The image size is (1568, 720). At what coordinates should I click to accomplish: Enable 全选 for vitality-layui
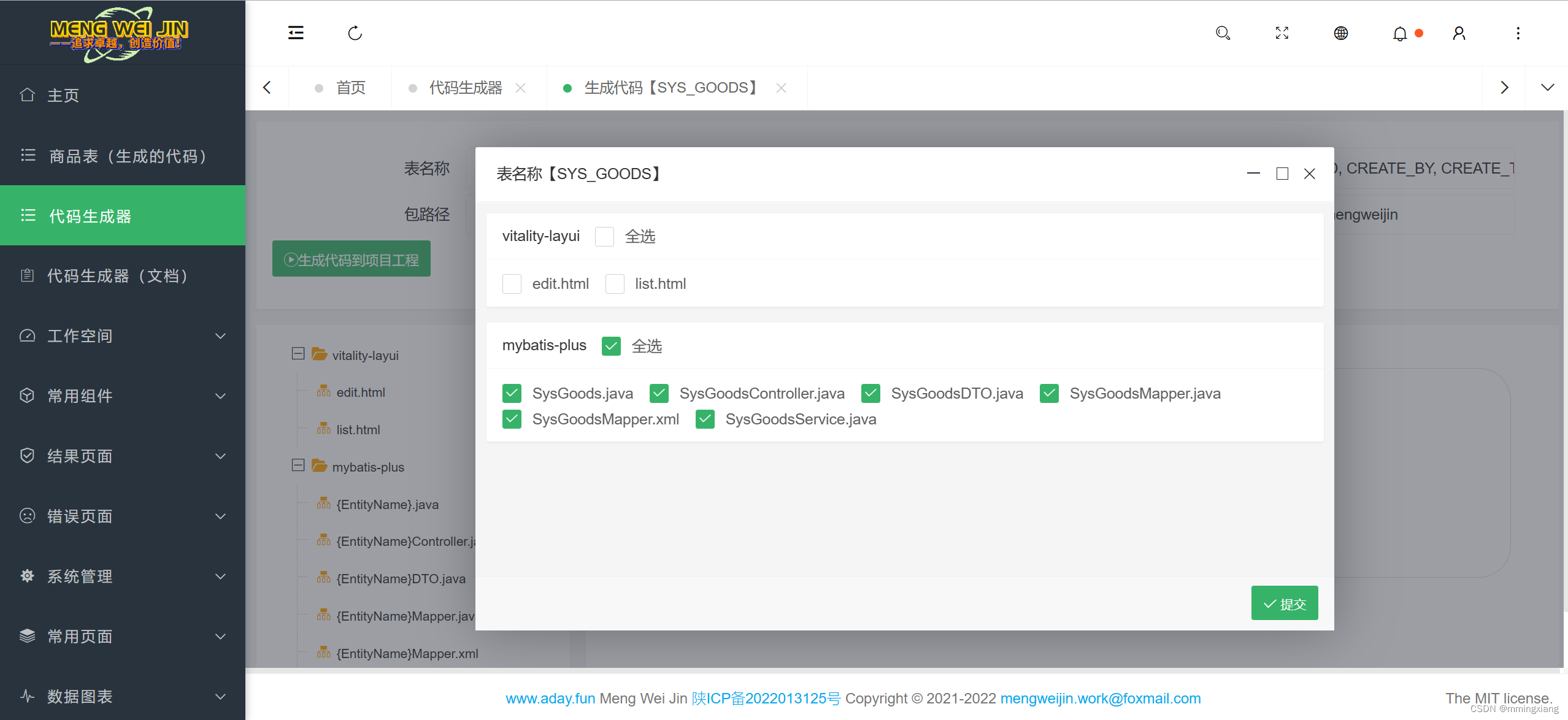(x=604, y=236)
